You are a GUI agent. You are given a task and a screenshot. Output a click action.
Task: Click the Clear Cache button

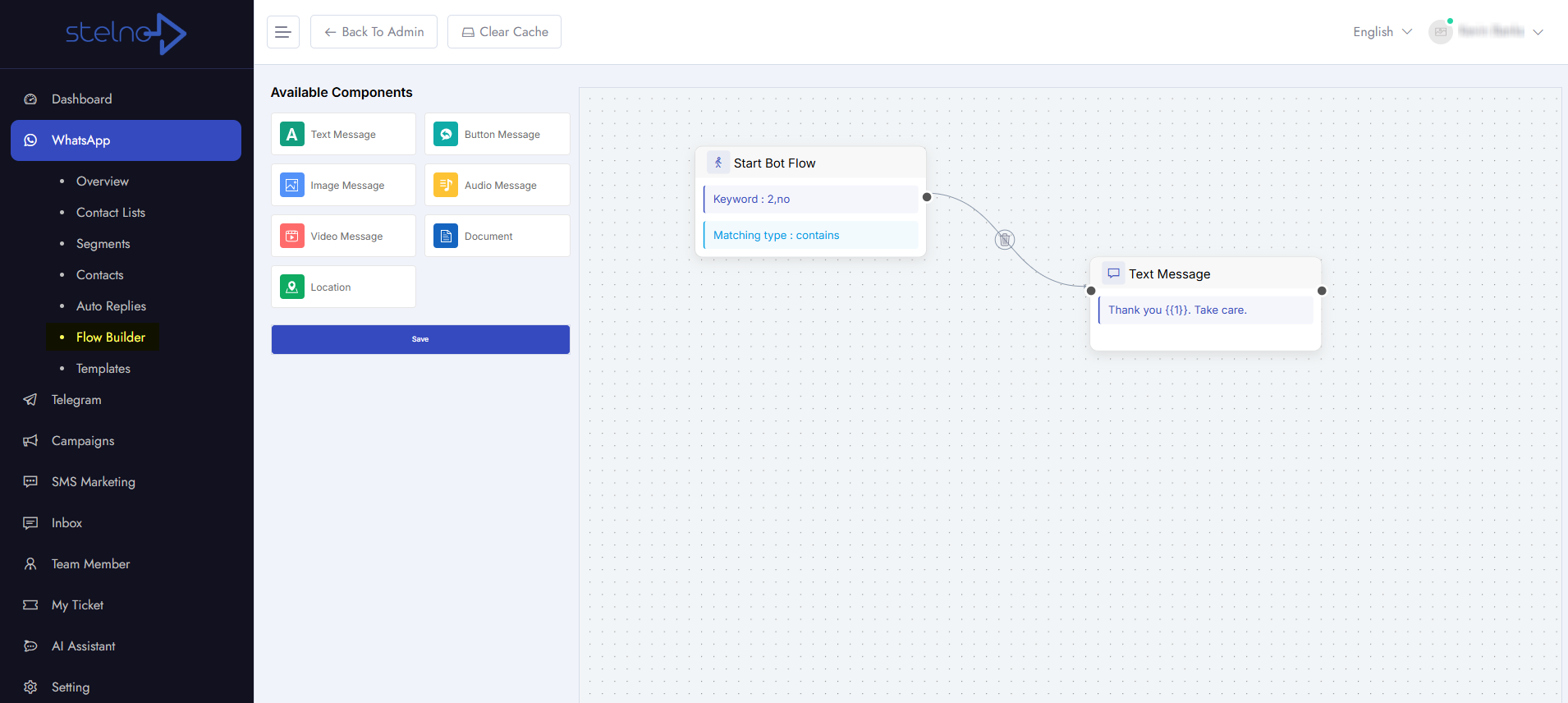tap(504, 32)
